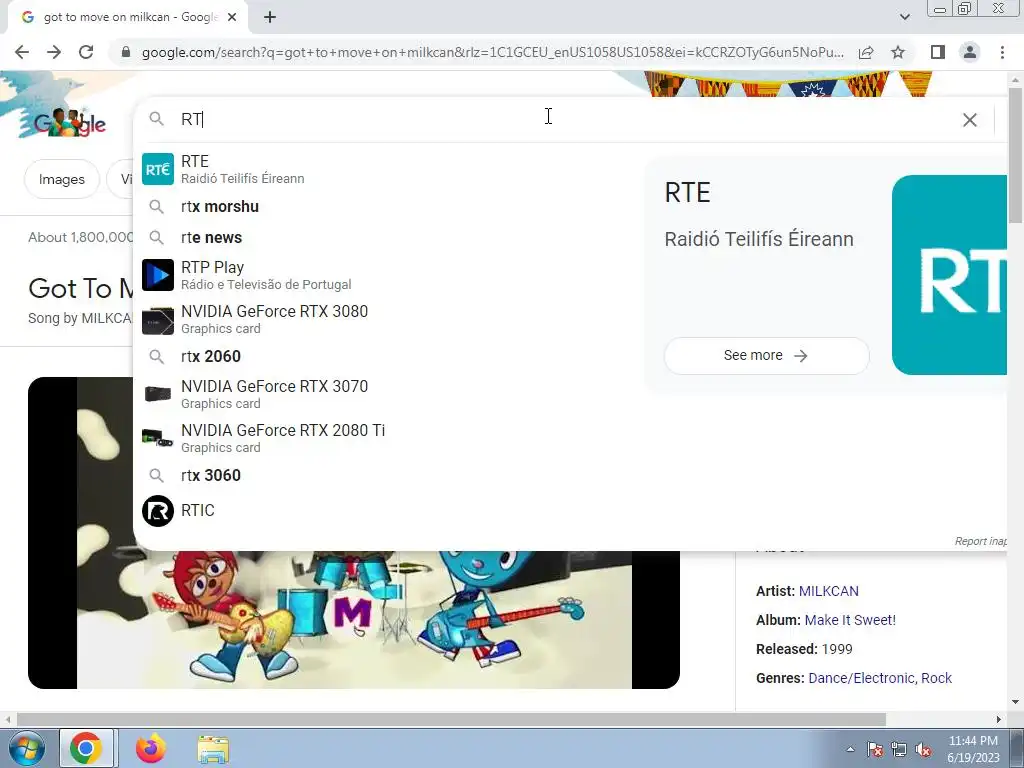Image resolution: width=1024 pixels, height=768 pixels.
Task: Open the Chrome three-dot menu
Action: coord(1002,52)
